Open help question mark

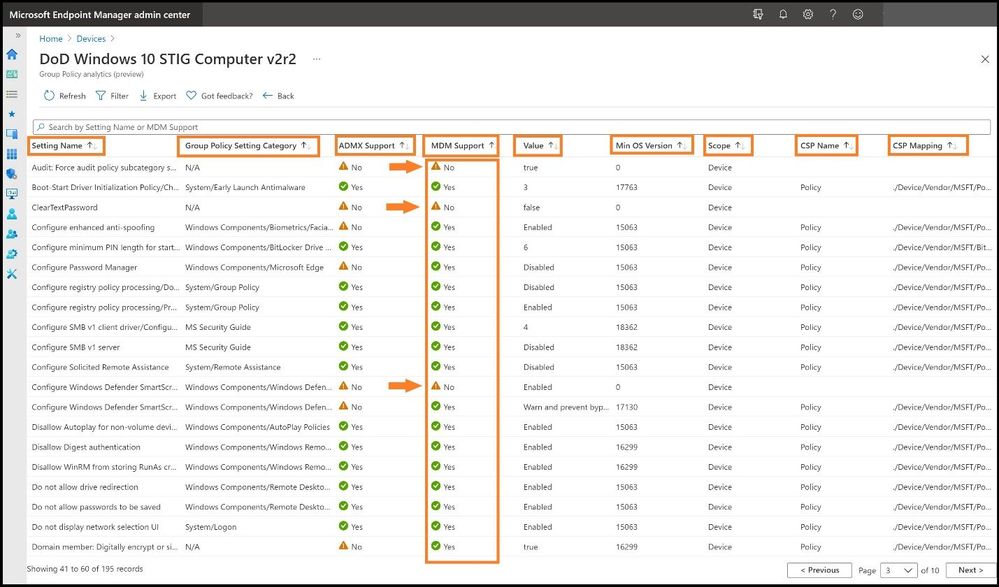833,14
